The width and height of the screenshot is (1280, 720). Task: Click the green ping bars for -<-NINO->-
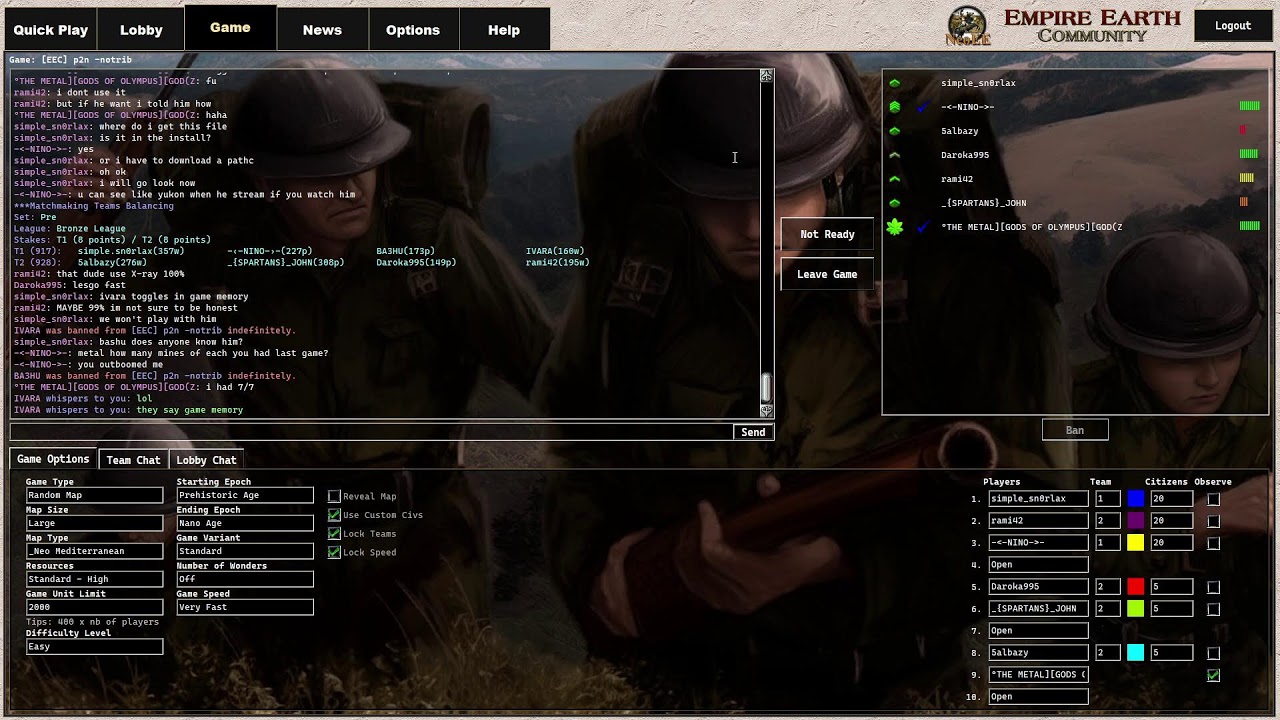click(x=1249, y=106)
